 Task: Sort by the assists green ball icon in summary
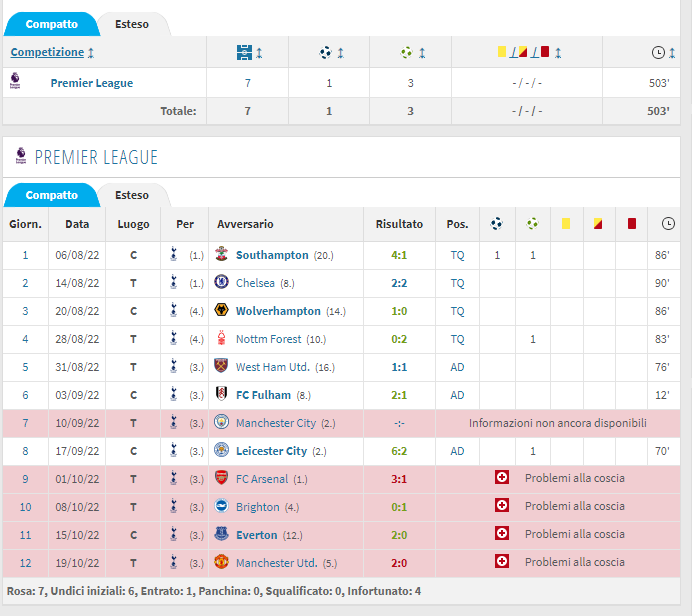(x=406, y=53)
